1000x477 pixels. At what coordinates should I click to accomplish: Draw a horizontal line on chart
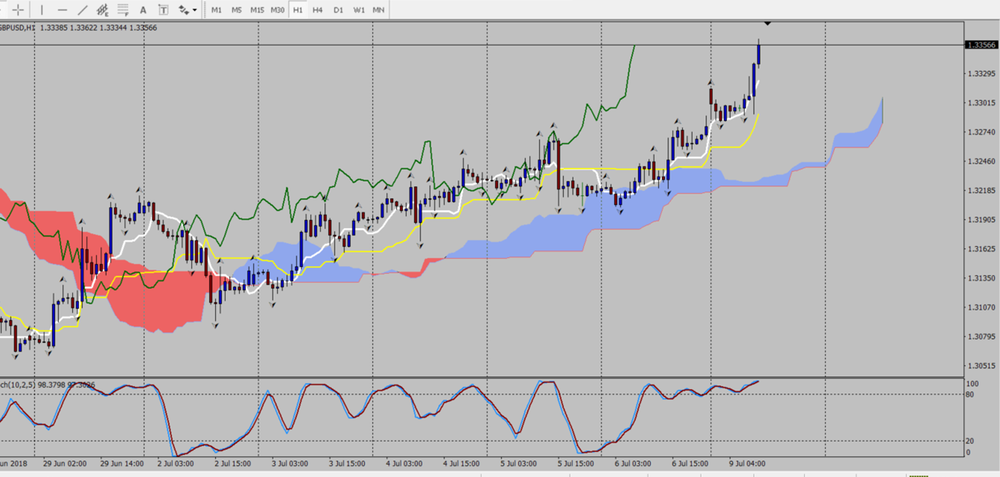[x=62, y=10]
